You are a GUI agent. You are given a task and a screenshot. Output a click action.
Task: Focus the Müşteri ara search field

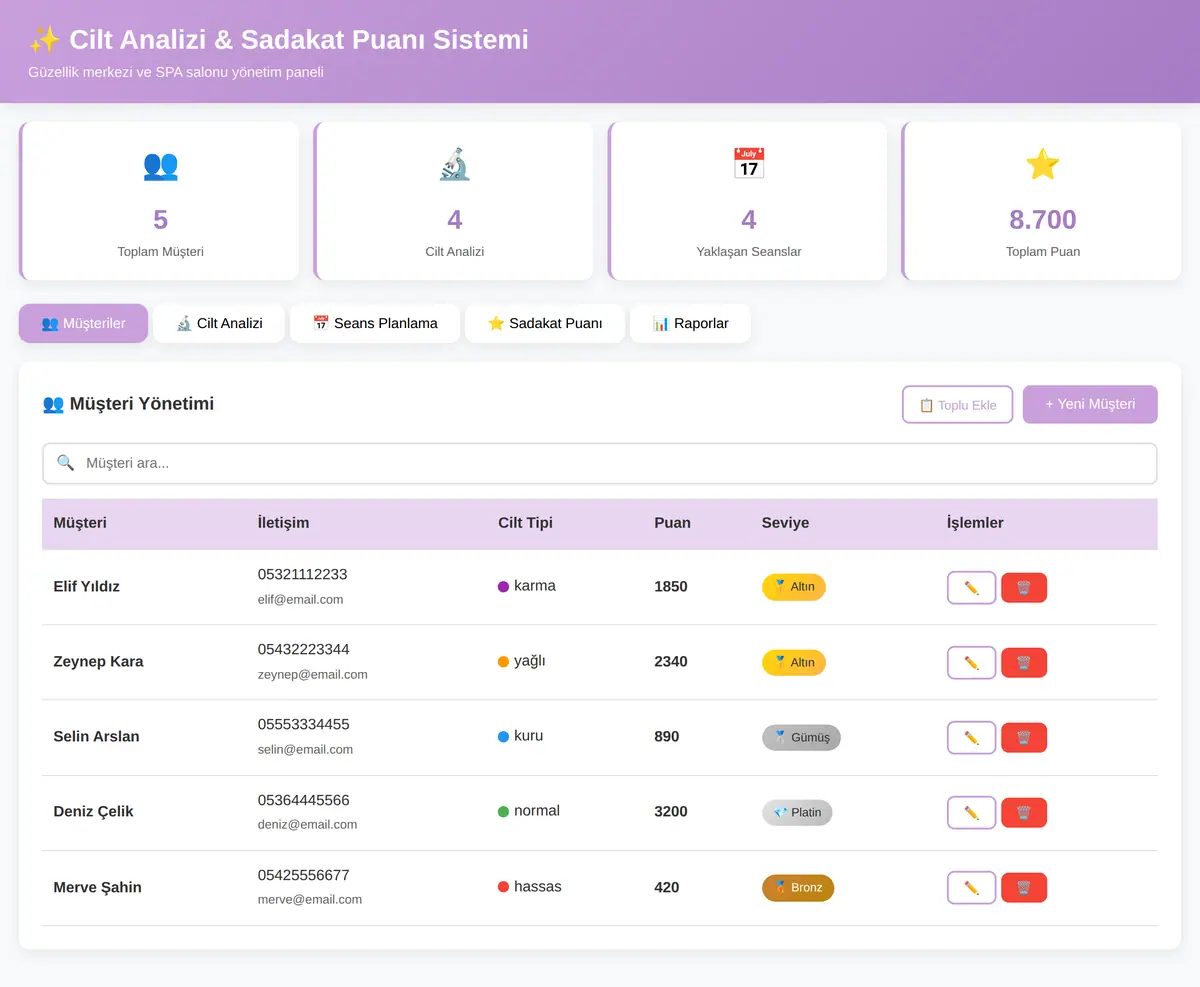pos(600,463)
